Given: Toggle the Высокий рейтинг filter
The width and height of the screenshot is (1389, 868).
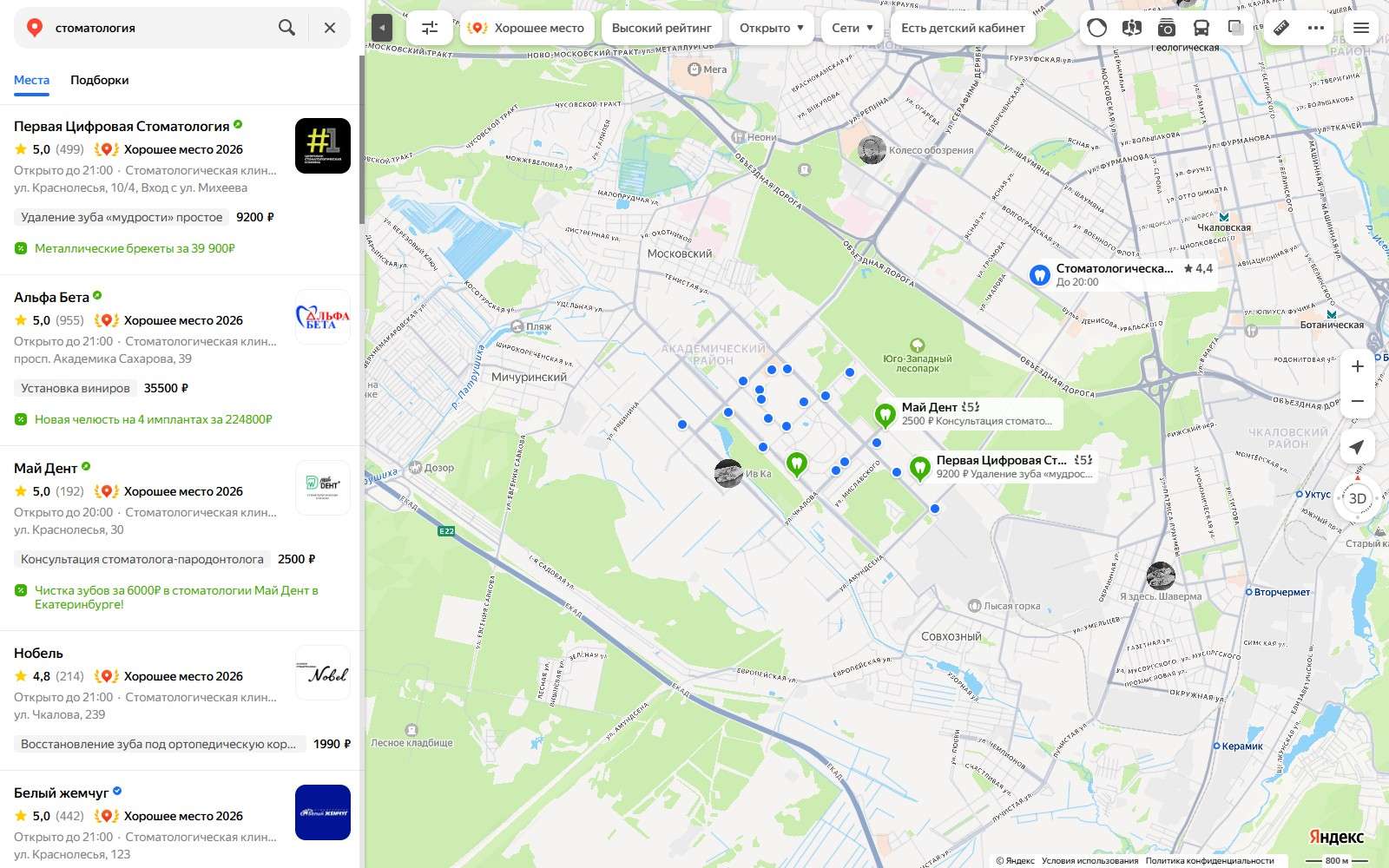Looking at the screenshot, I should point(662,28).
